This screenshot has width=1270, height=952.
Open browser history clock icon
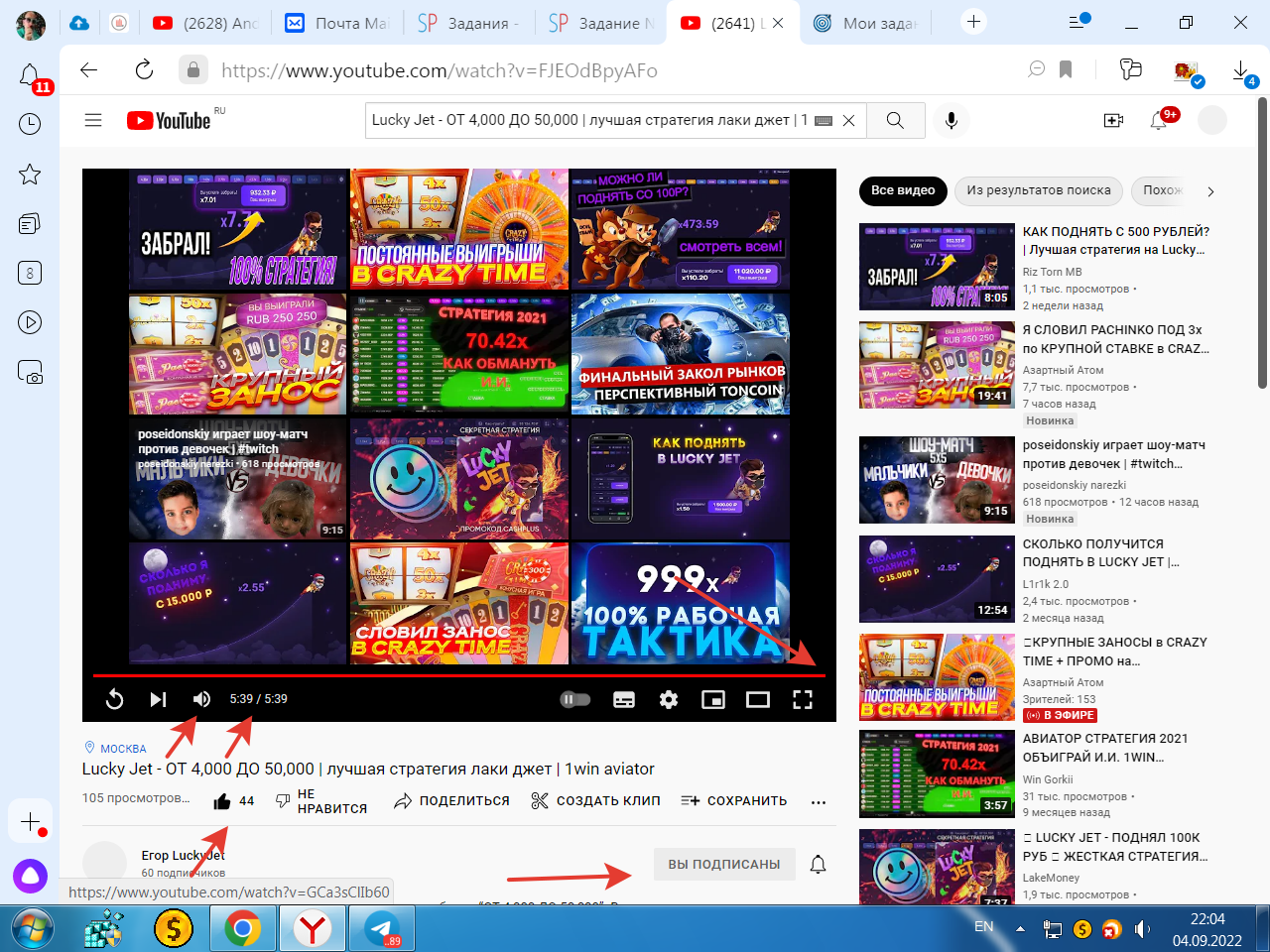(30, 124)
